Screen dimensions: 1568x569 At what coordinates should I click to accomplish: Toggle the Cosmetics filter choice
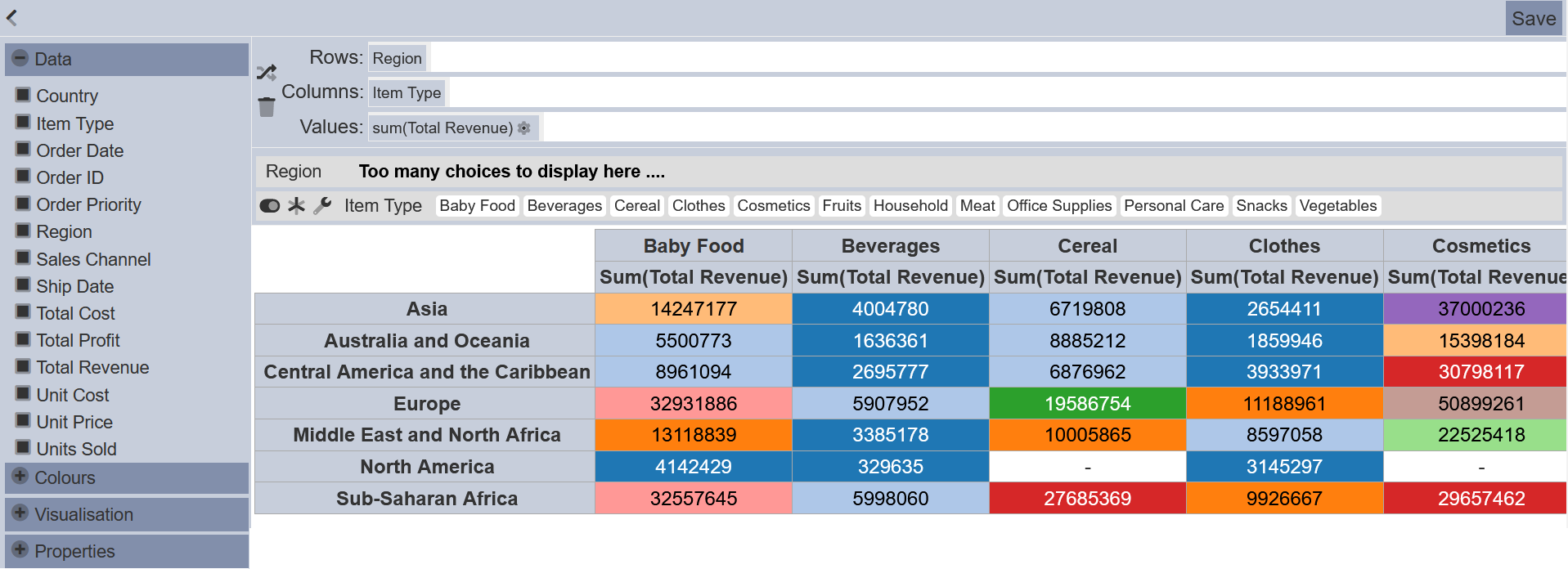774,205
